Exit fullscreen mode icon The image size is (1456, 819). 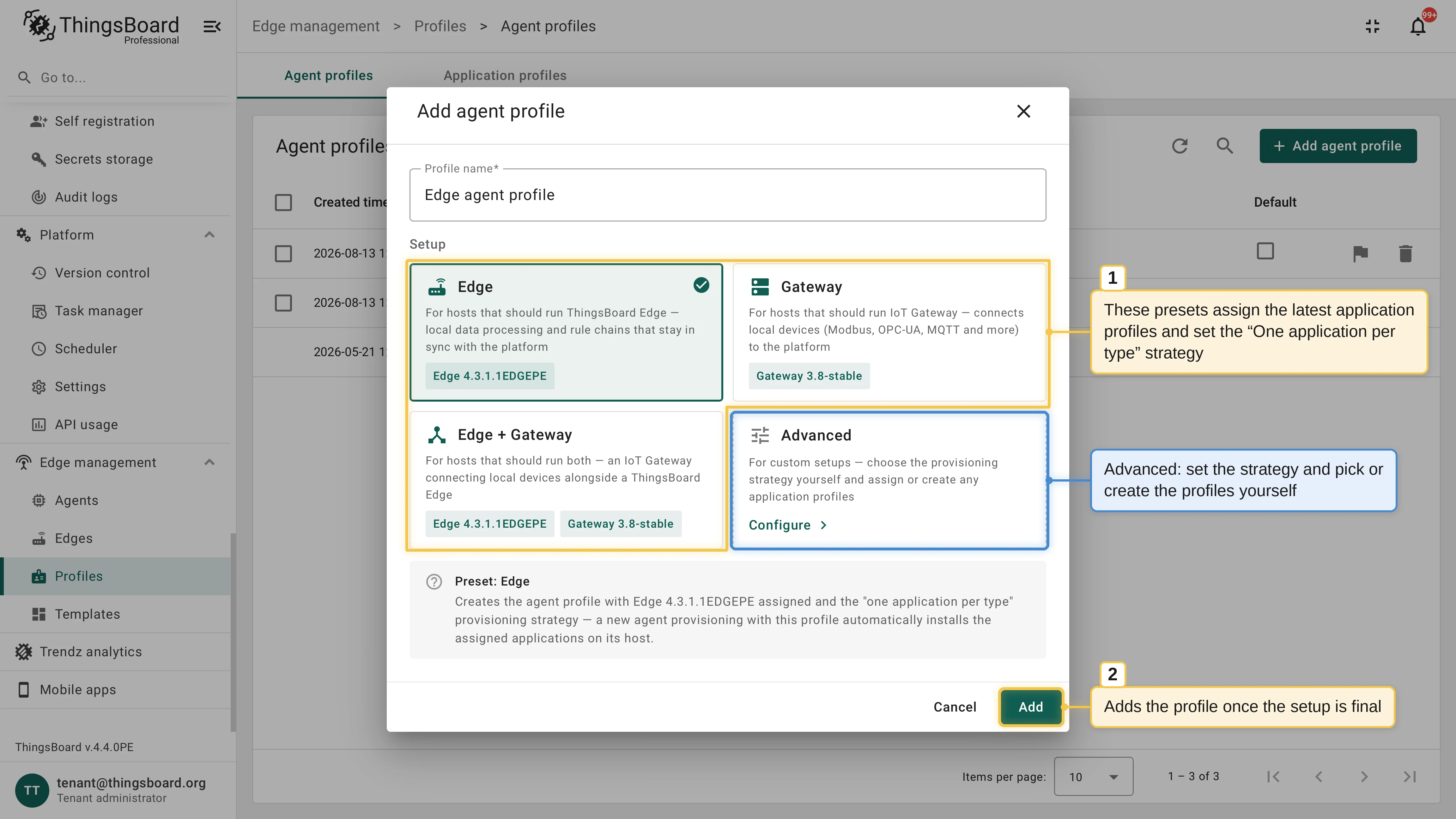point(1372,27)
